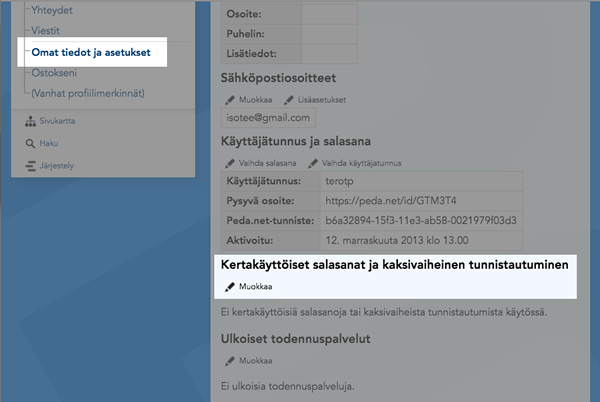Click the Haku magnifying glass icon
Image resolution: width=600 pixels, height=402 pixels.
[30, 143]
